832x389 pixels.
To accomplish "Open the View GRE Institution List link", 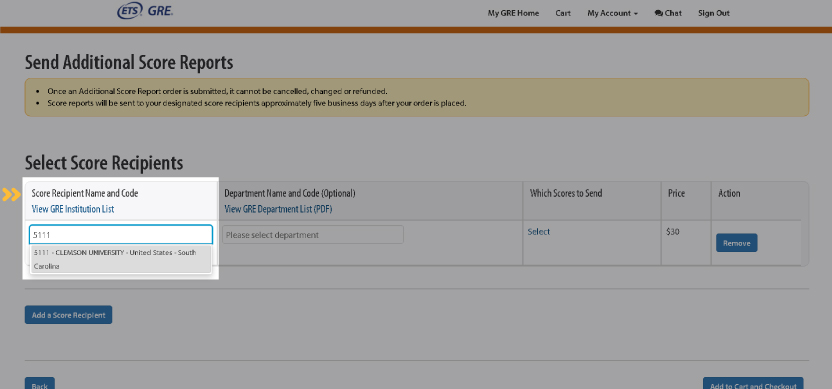I will click(73, 209).
